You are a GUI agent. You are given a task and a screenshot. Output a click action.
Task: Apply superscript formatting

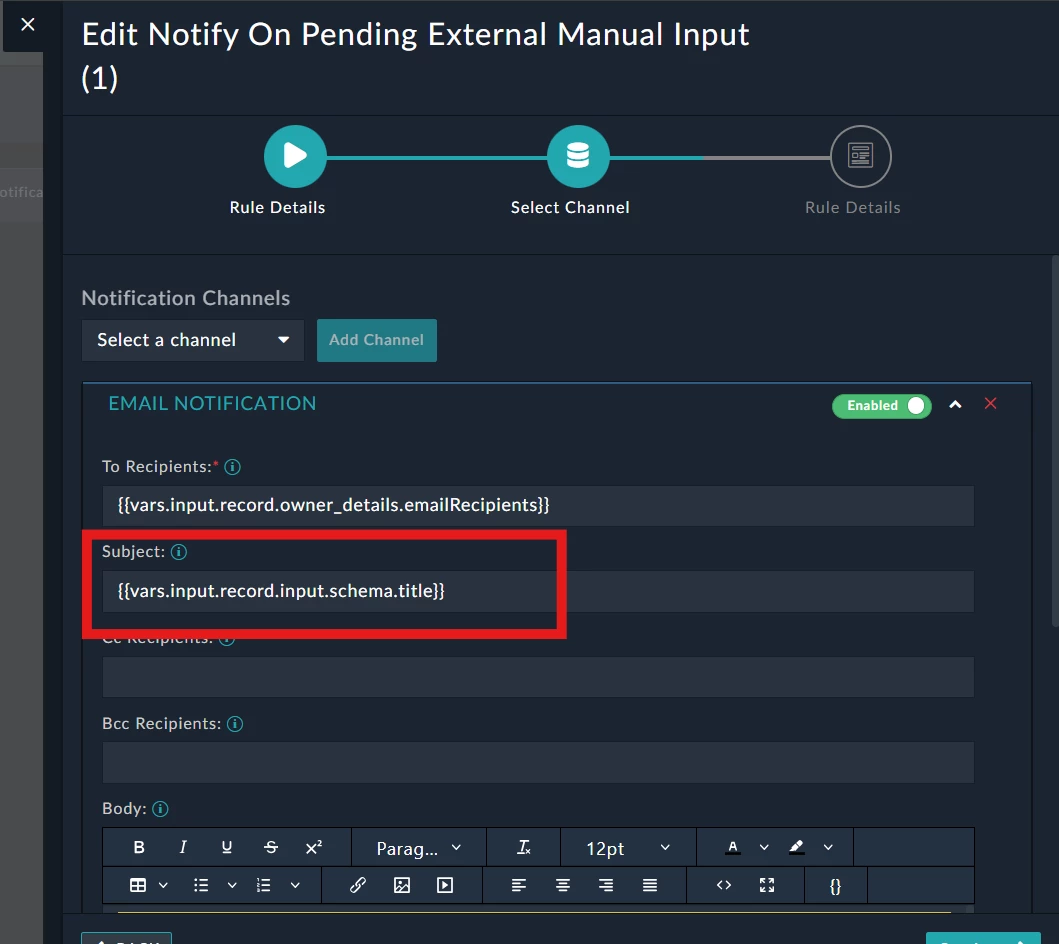tap(314, 847)
